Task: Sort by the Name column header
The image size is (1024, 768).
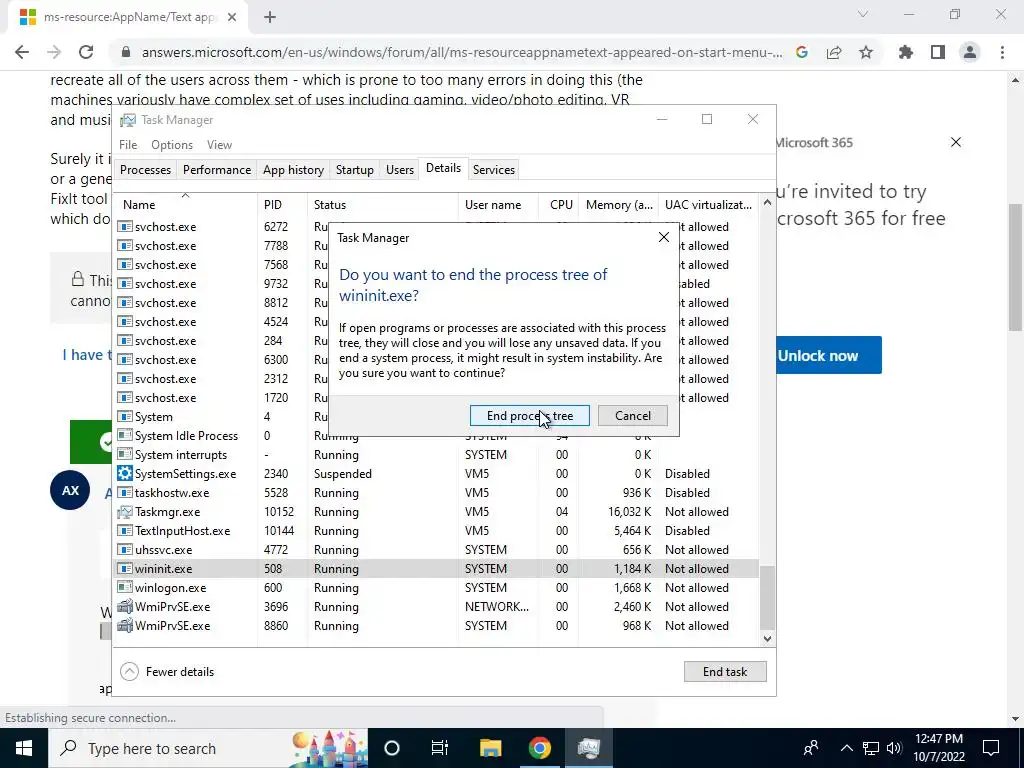Action: pyautogui.click(x=185, y=204)
